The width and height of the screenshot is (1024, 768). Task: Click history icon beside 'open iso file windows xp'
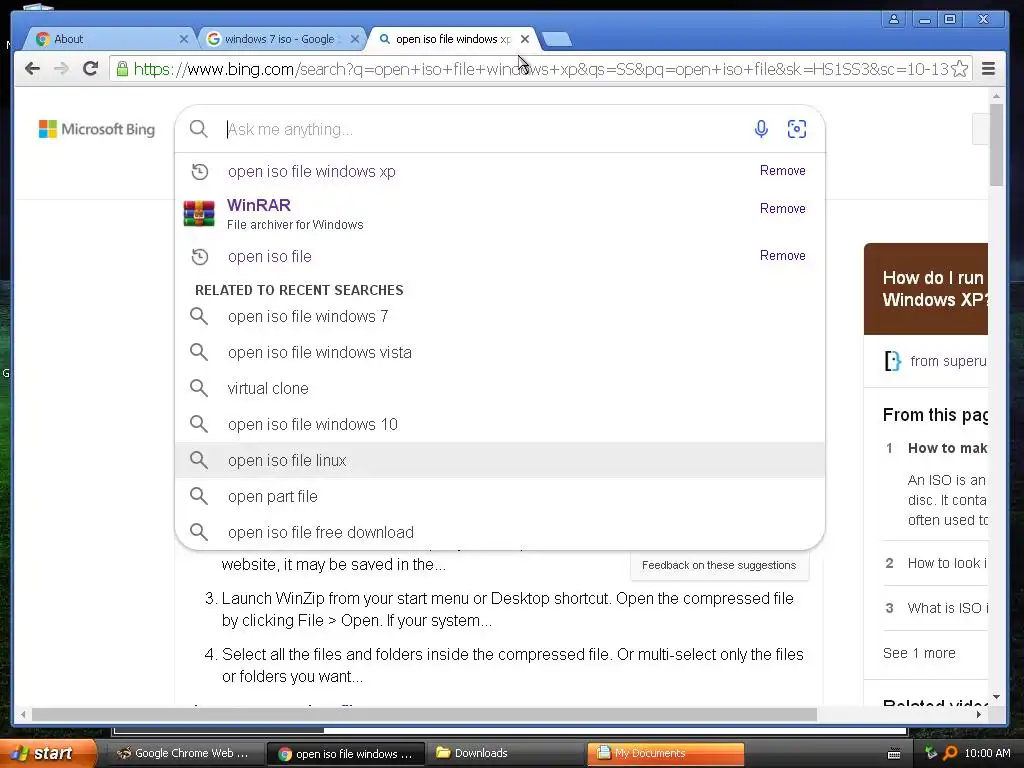[x=200, y=172]
